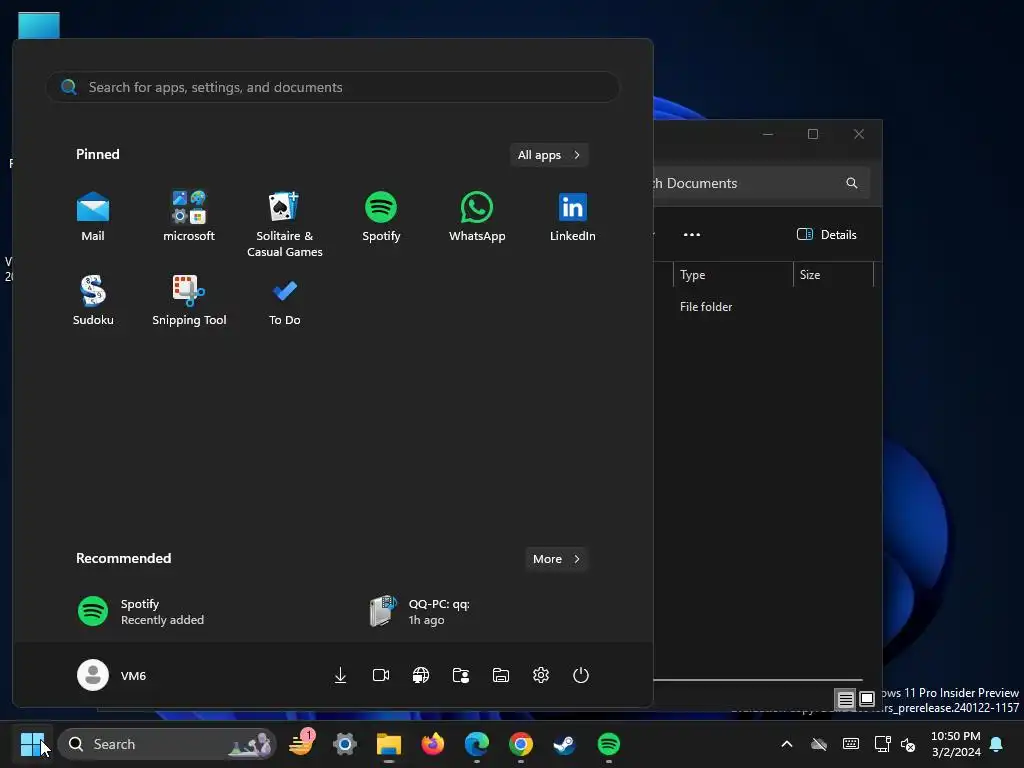Click the OneDrive cloud tray icon

[x=819, y=744]
